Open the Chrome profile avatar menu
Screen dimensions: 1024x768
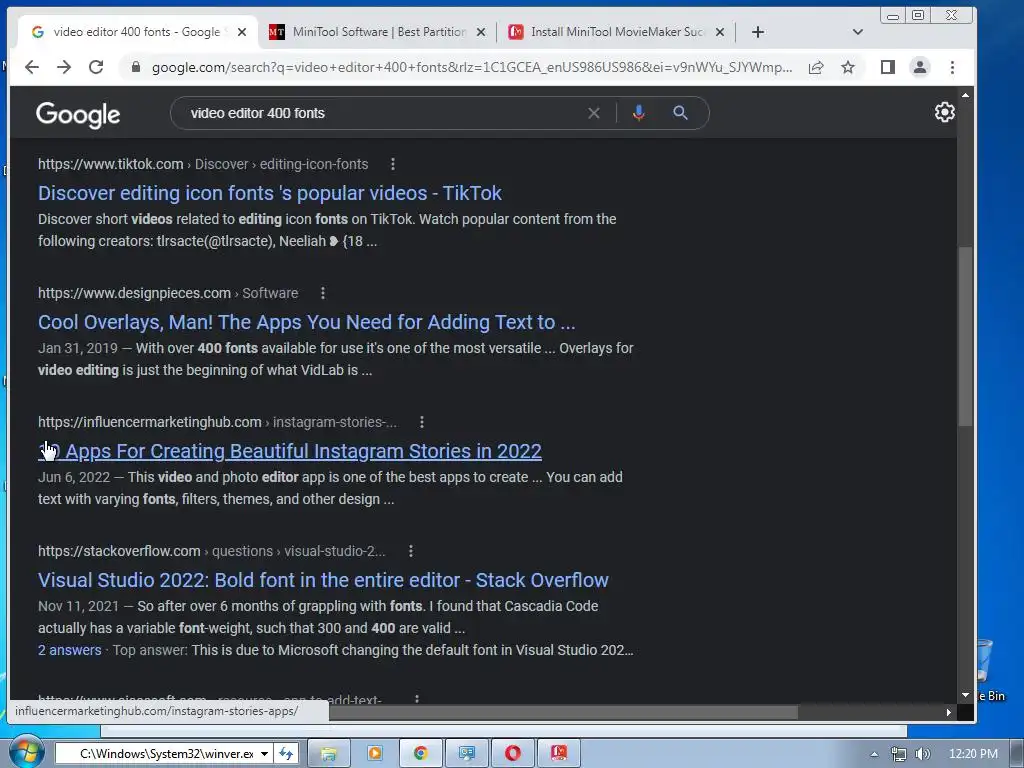click(920, 67)
